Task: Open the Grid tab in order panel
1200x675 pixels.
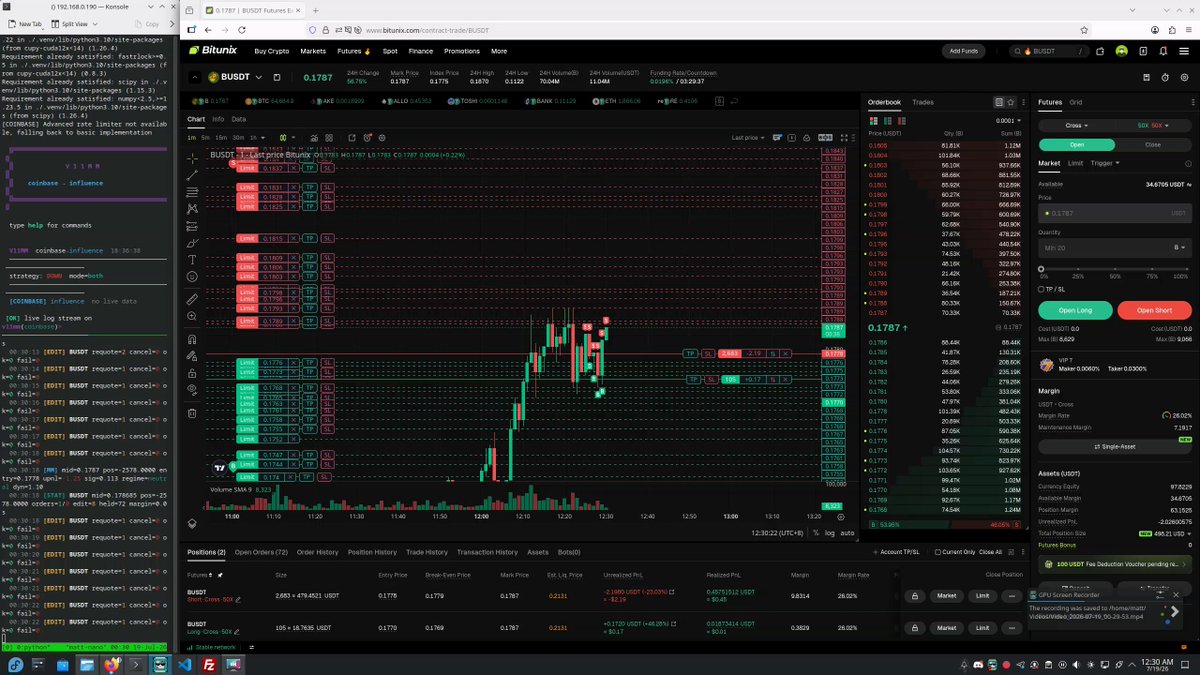Action: tap(1076, 102)
